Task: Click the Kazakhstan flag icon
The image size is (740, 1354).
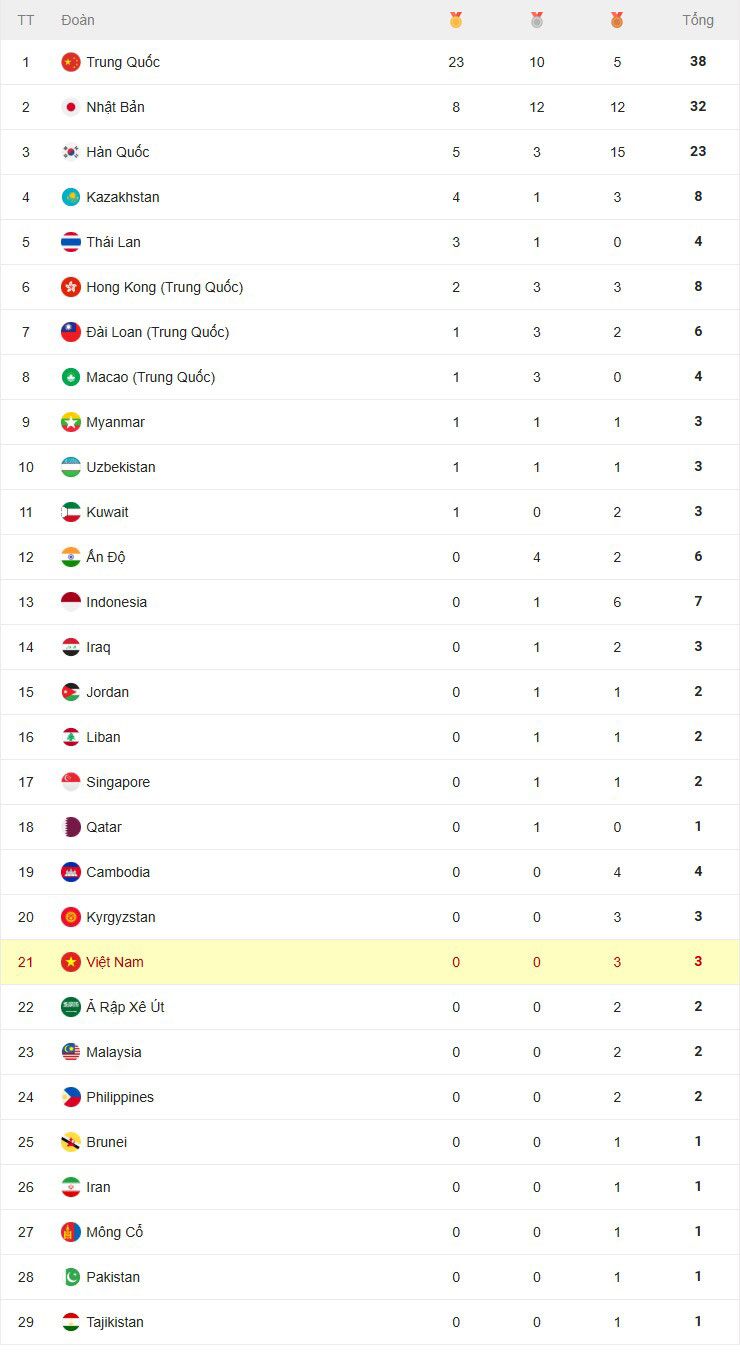Action: click(x=71, y=197)
